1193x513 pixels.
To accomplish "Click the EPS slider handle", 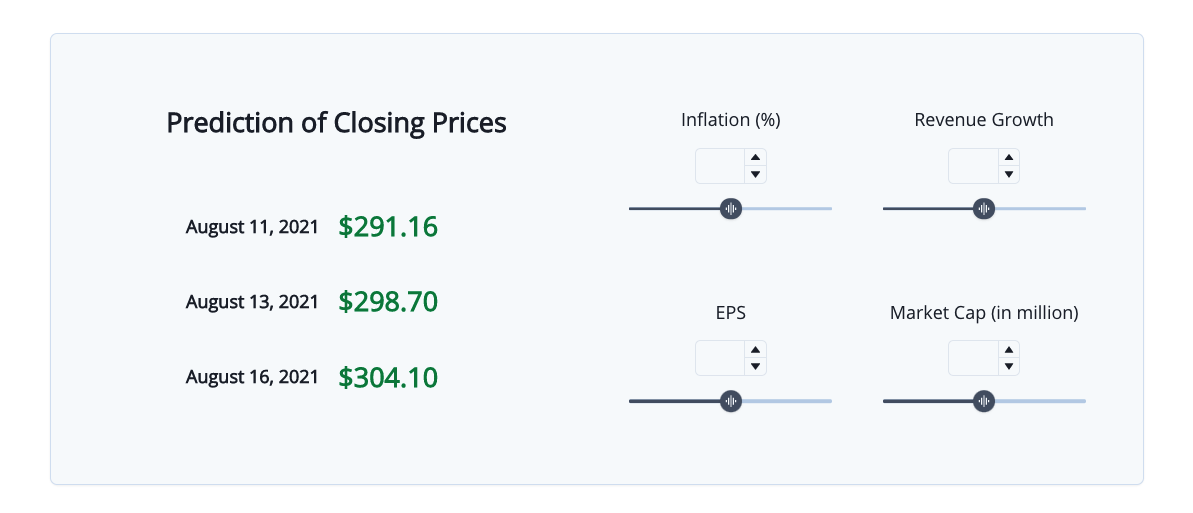I will tap(731, 401).
